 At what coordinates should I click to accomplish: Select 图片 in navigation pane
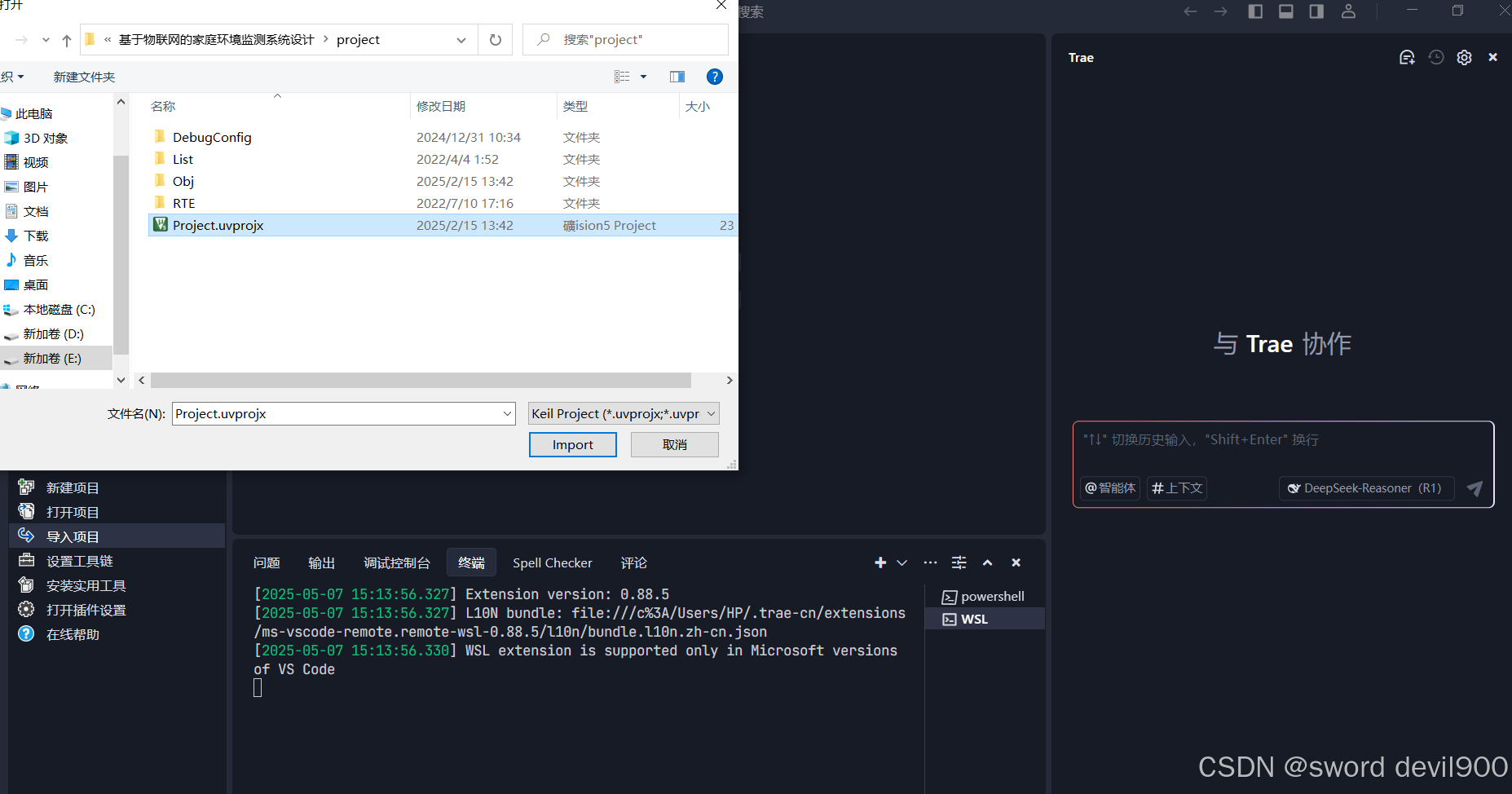click(36, 187)
